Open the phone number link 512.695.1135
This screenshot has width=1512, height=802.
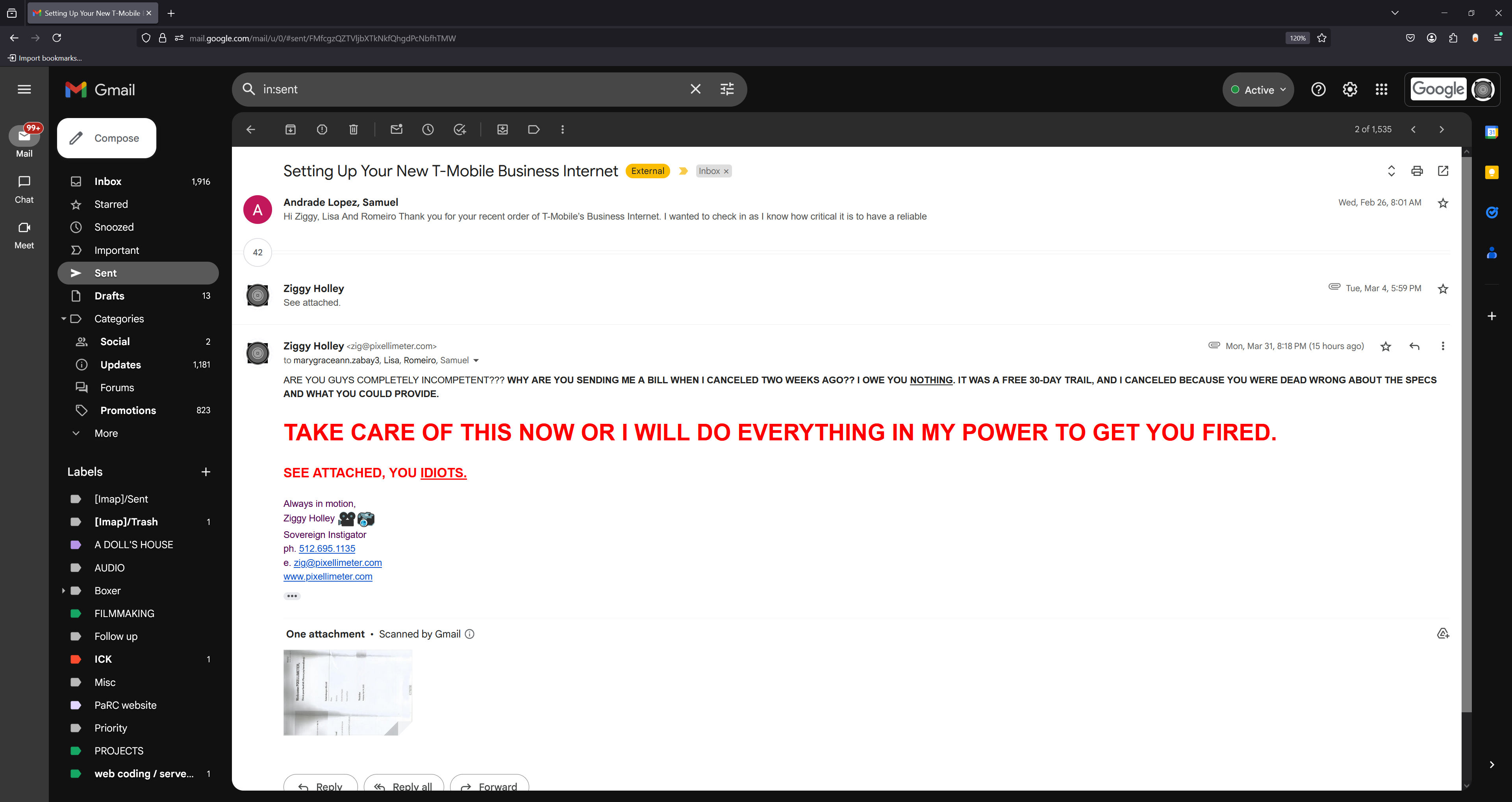click(x=327, y=549)
